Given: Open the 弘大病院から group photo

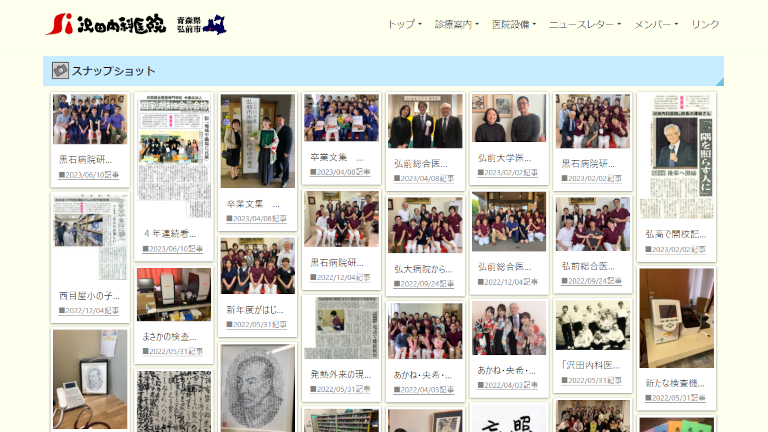Looking at the screenshot, I should point(425,225).
